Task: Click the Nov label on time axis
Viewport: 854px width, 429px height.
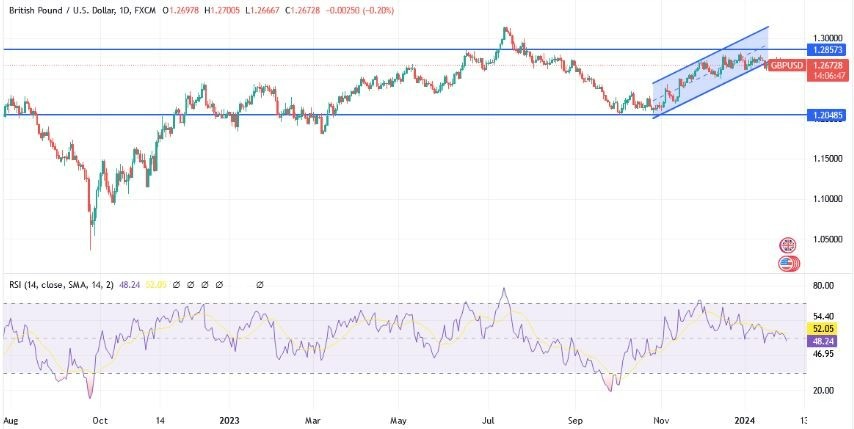Action: pos(661,421)
